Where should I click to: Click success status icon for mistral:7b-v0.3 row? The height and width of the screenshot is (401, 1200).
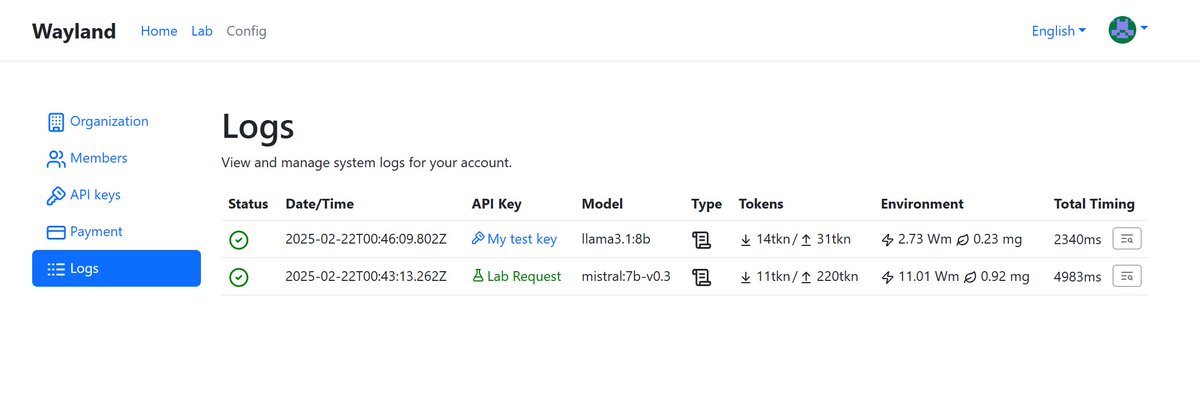coord(238,277)
